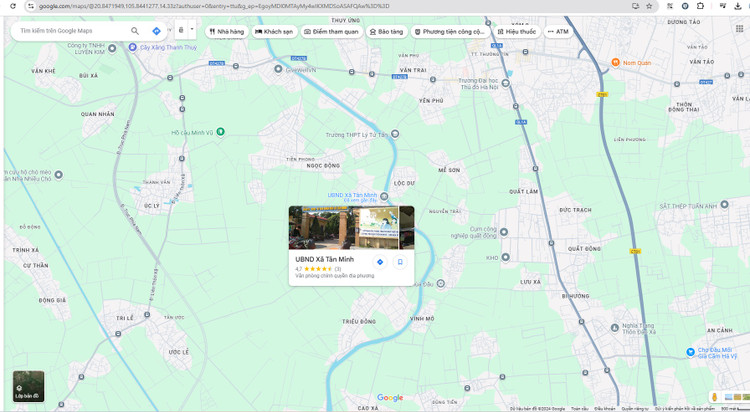Open the Lớp bản đồ layers thumbnail
The height and width of the screenshot is (412, 750).
29,386
